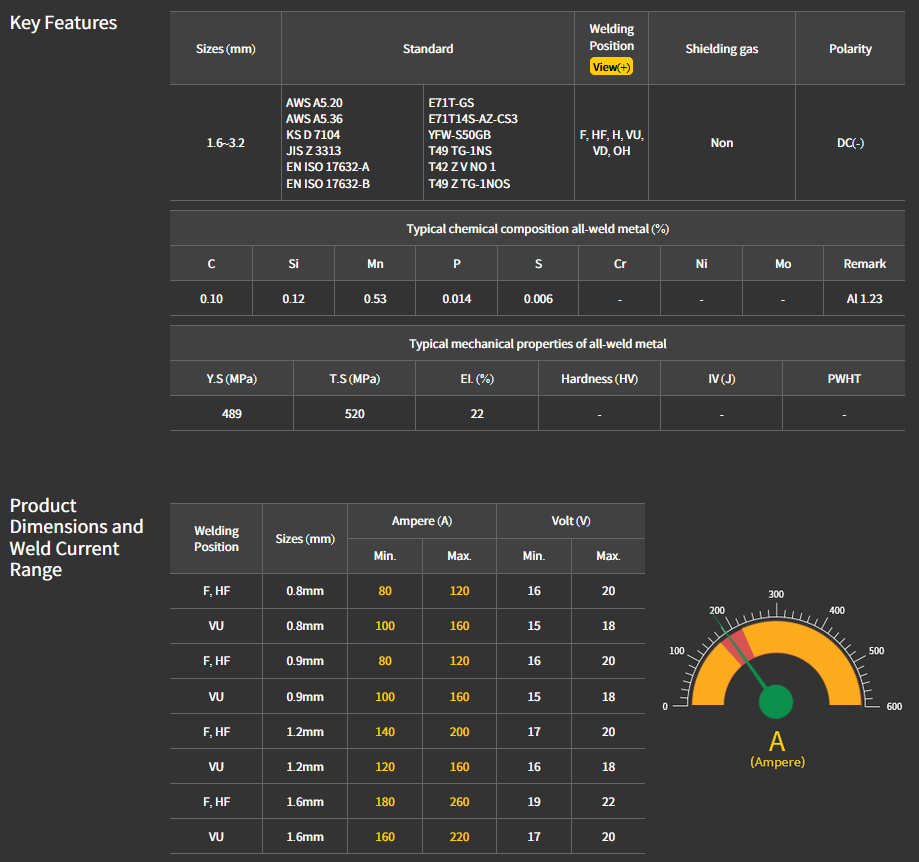Click the Volt (V) column header
919x862 pixels.
point(570,521)
